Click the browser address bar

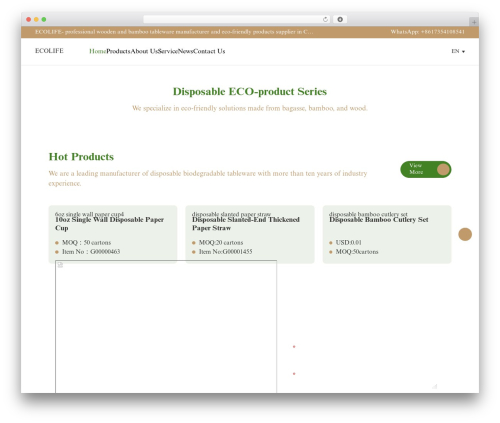236,19
